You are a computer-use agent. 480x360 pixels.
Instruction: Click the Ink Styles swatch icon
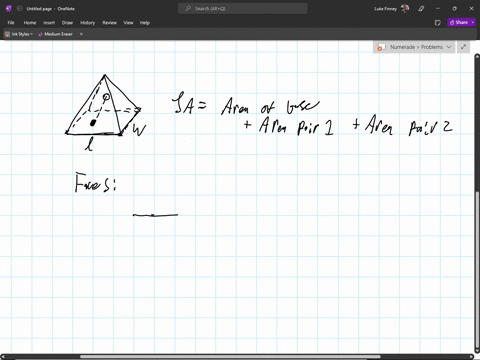coord(7,34)
